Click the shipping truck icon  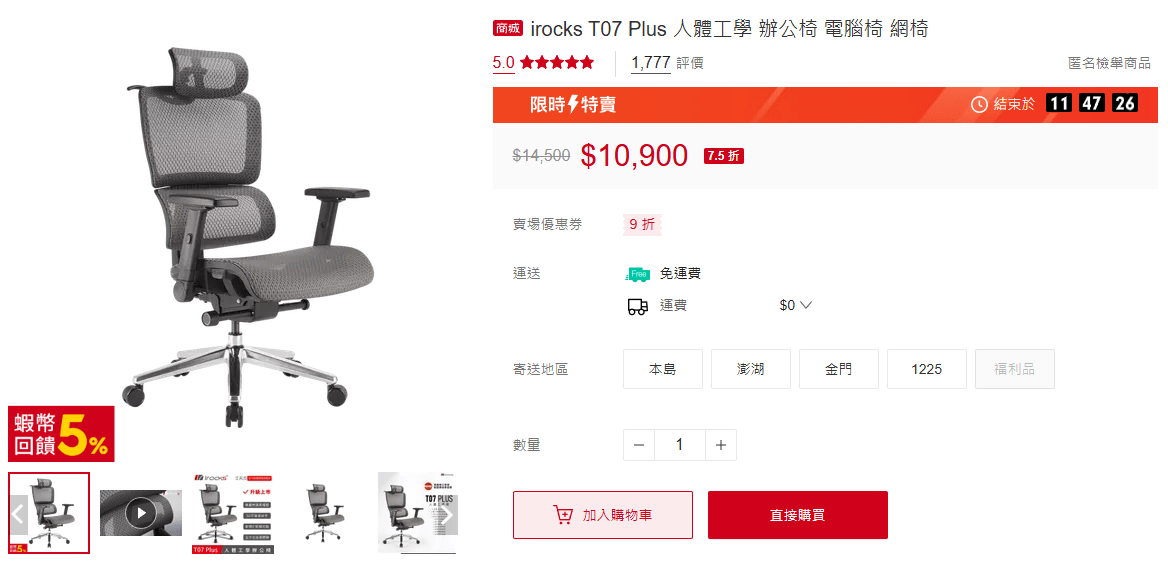(638, 306)
